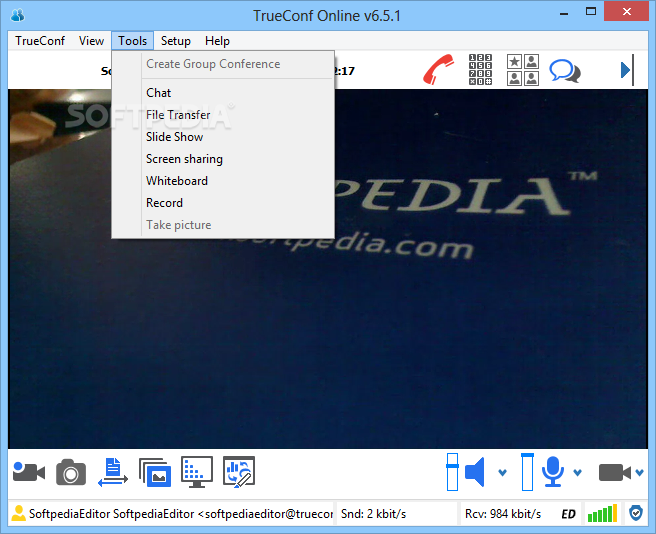This screenshot has height=534, width=656.
Task: Hang up the call with red phone icon
Action: (438, 69)
